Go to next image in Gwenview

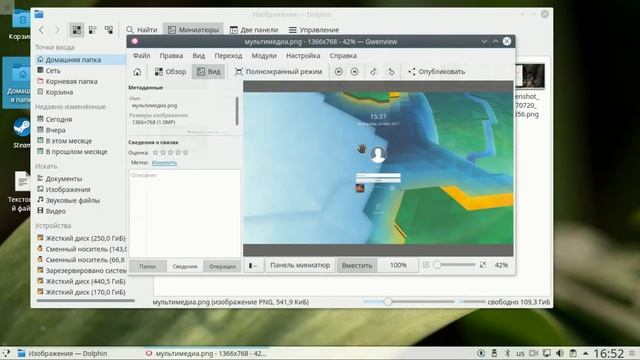coord(355,72)
